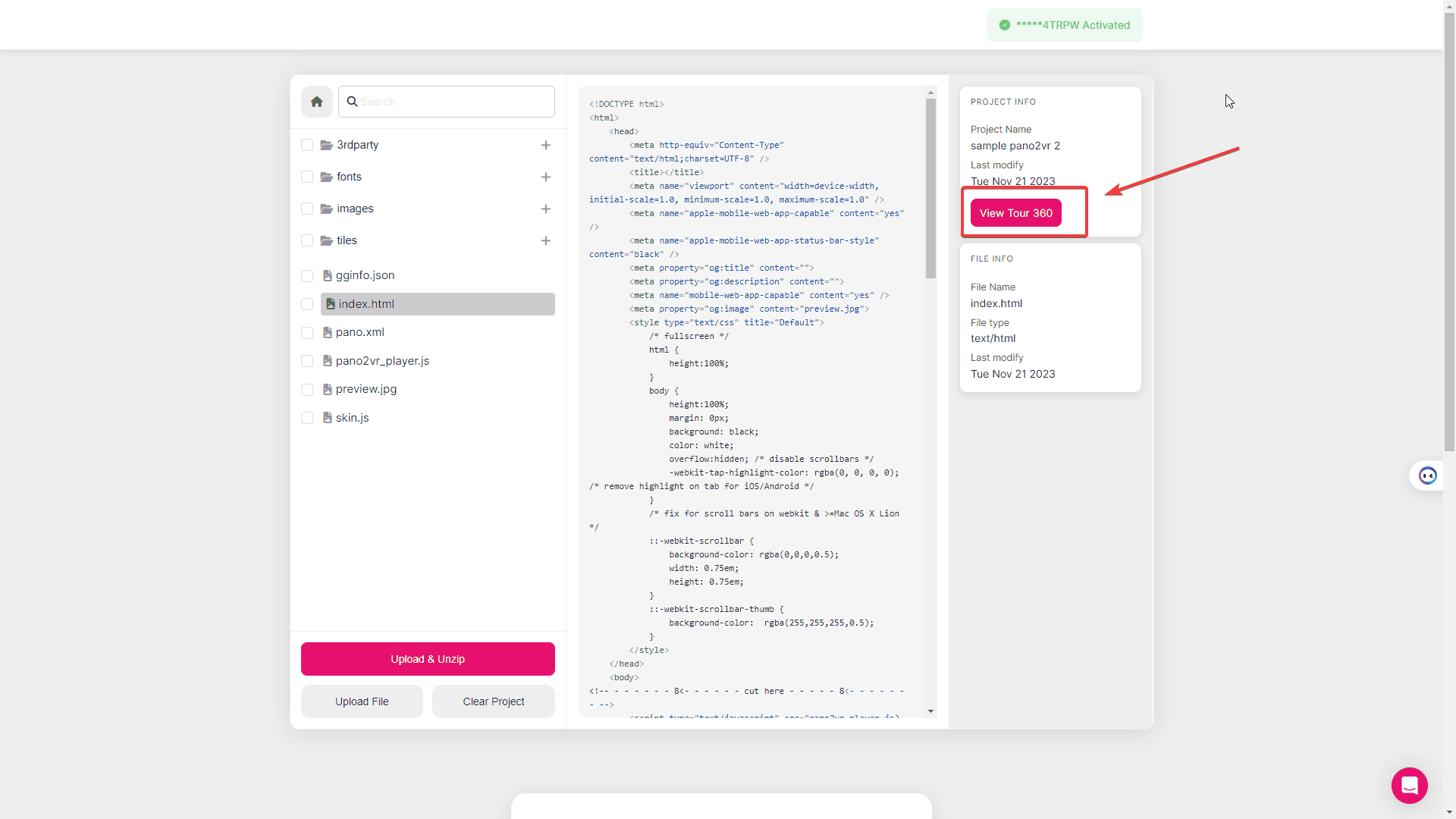Viewport: 1456px width, 819px height.
Task: Click the File Name value index.html
Action: 996,303
